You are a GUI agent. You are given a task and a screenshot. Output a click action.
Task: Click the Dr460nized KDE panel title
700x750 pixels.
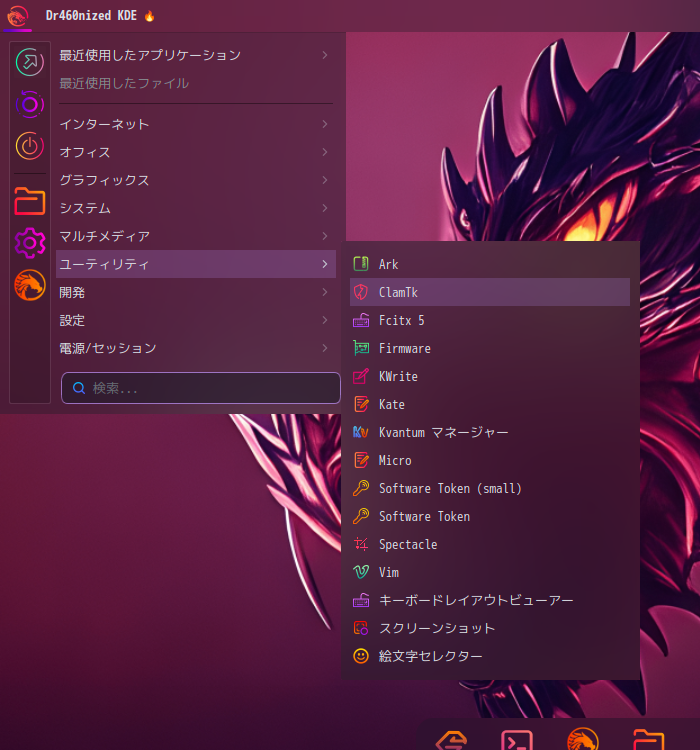[91, 16]
